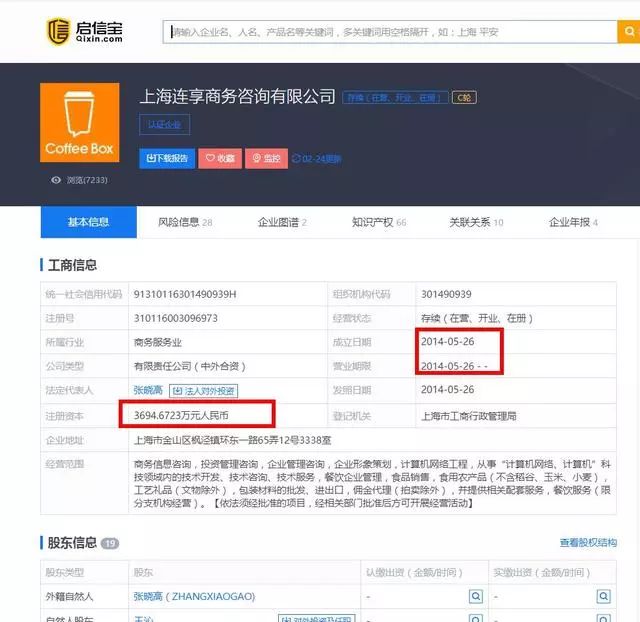Image resolution: width=640 pixels, height=622 pixels.
Task: Click credit code 91310116301490939H
Action: click(x=185, y=294)
